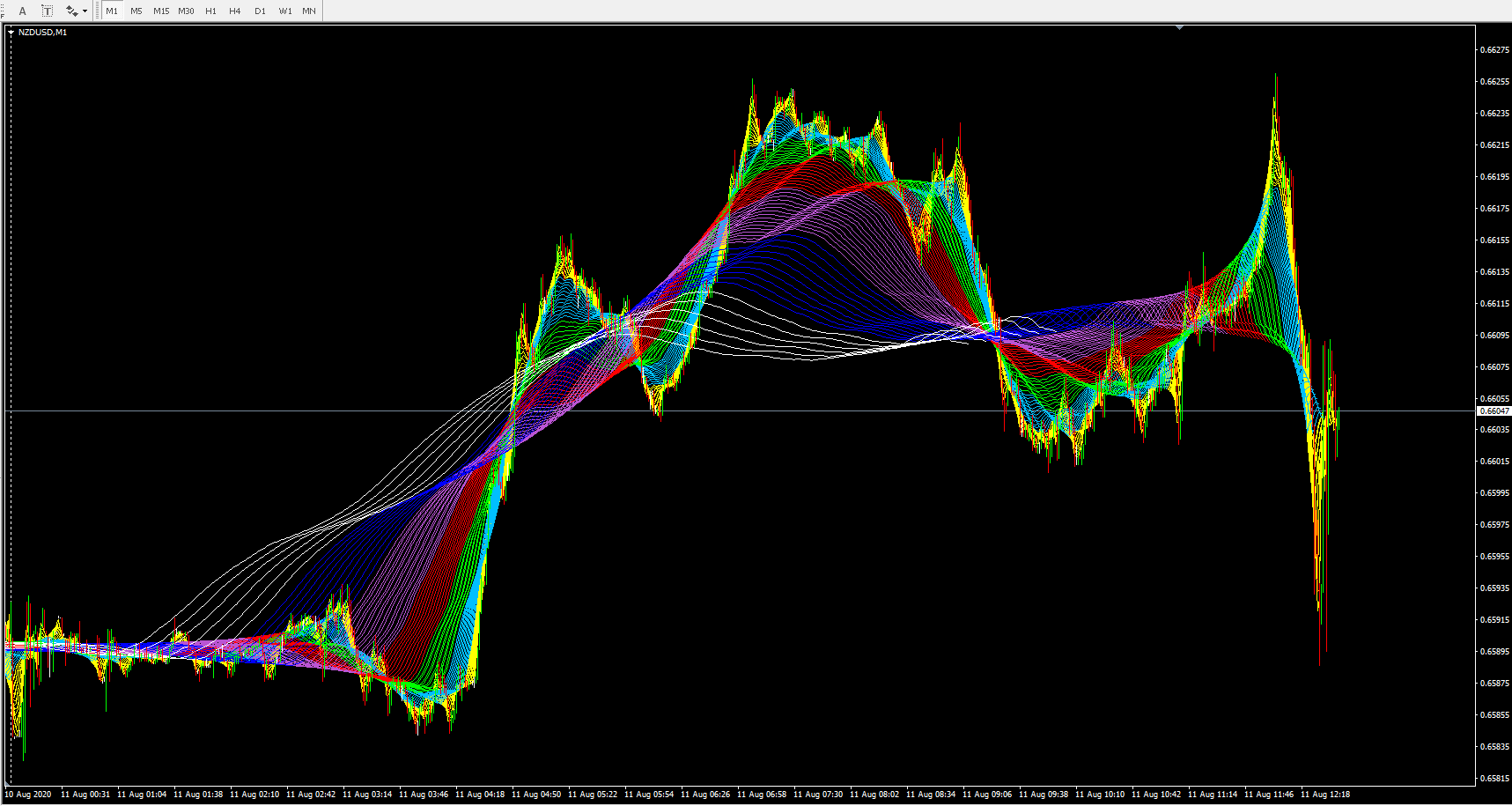Click the 11 Aug 06:58 time label
Viewport: 1512px width, 806px height.
point(763,795)
